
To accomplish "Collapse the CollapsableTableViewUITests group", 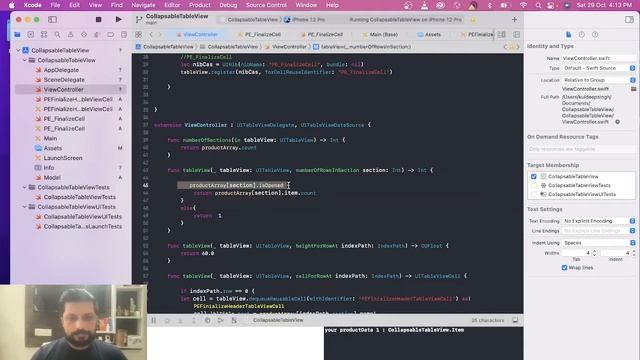I will (24, 207).
